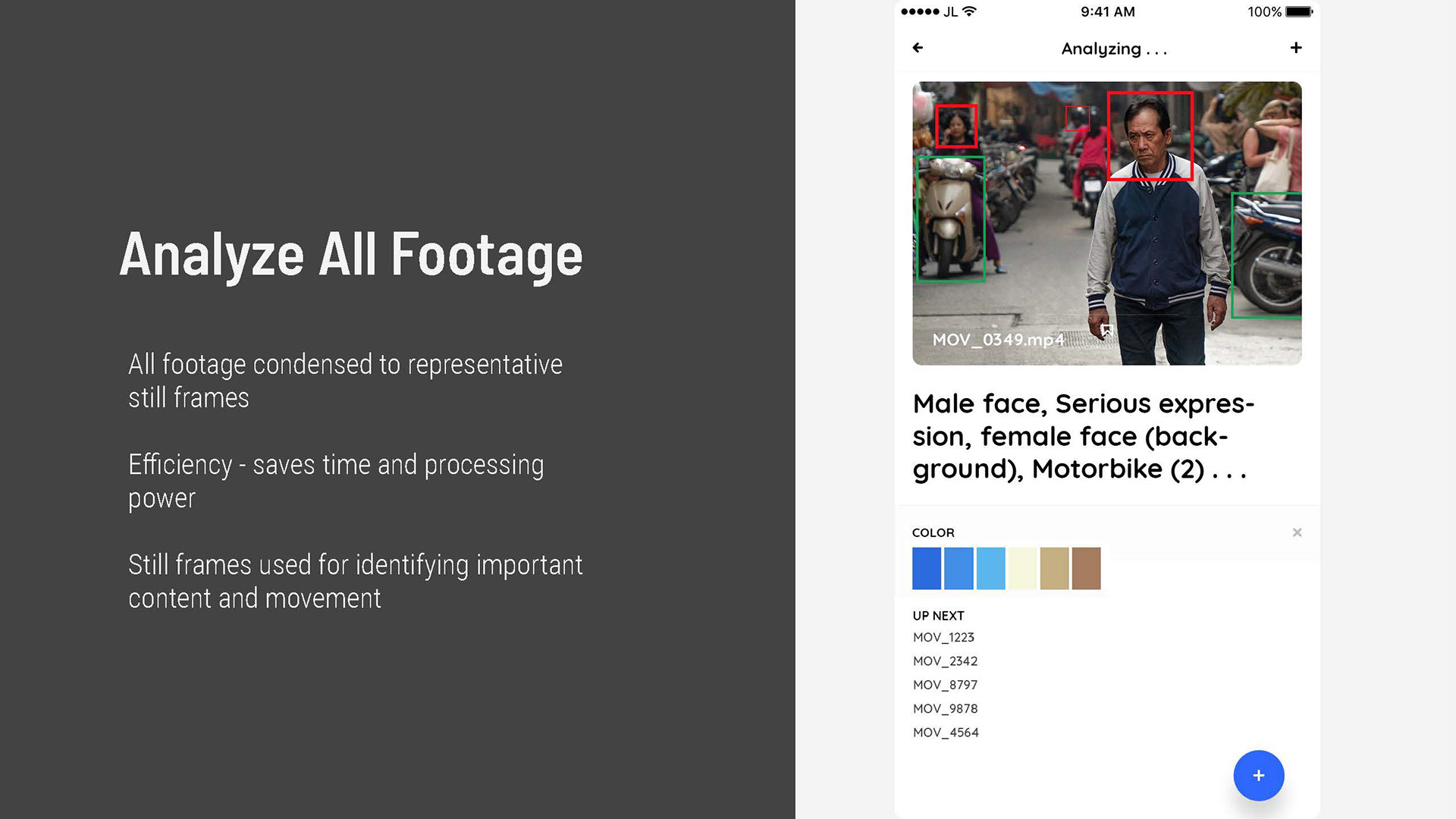Pick the light sky blue swatch
This screenshot has width=1456, height=819.
click(x=990, y=568)
